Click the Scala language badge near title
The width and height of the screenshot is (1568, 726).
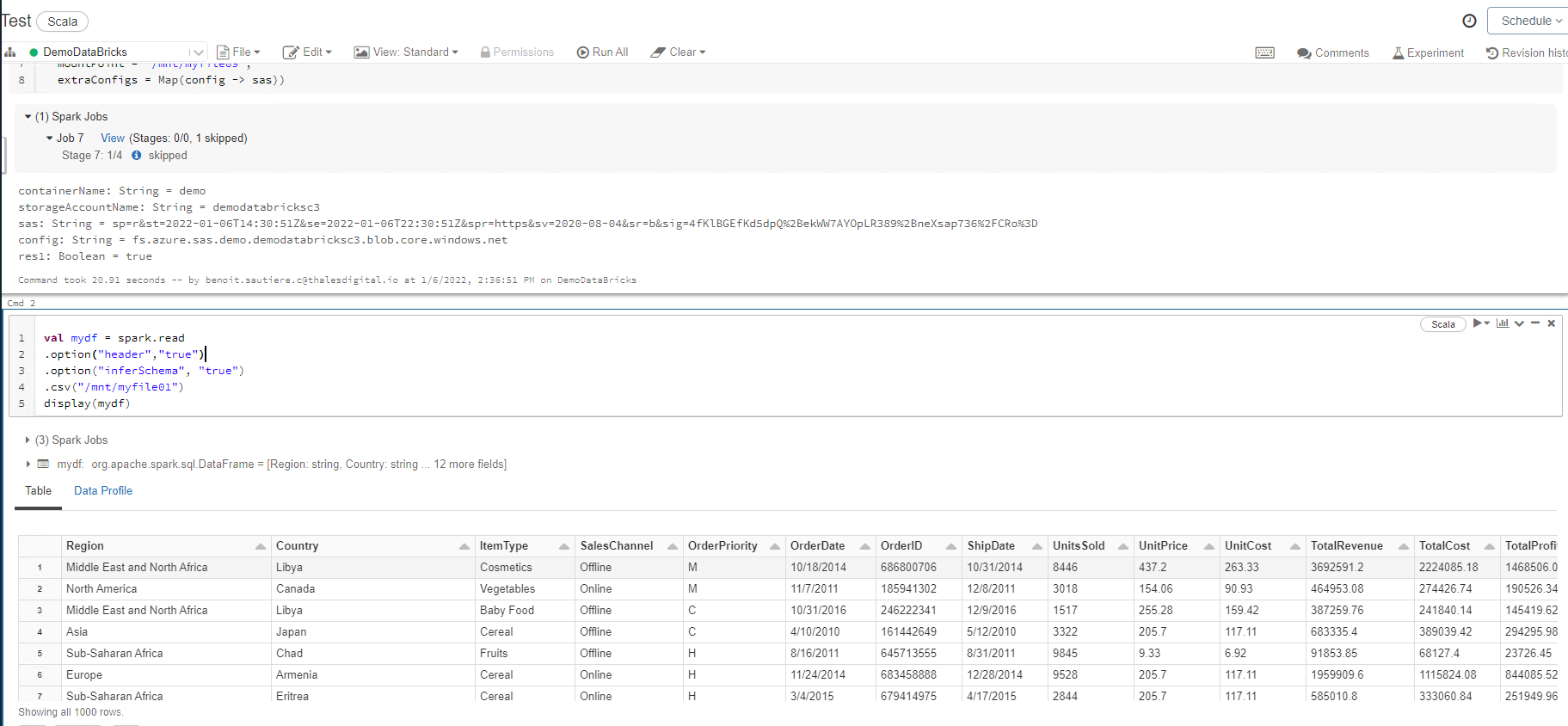click(62, 22)
